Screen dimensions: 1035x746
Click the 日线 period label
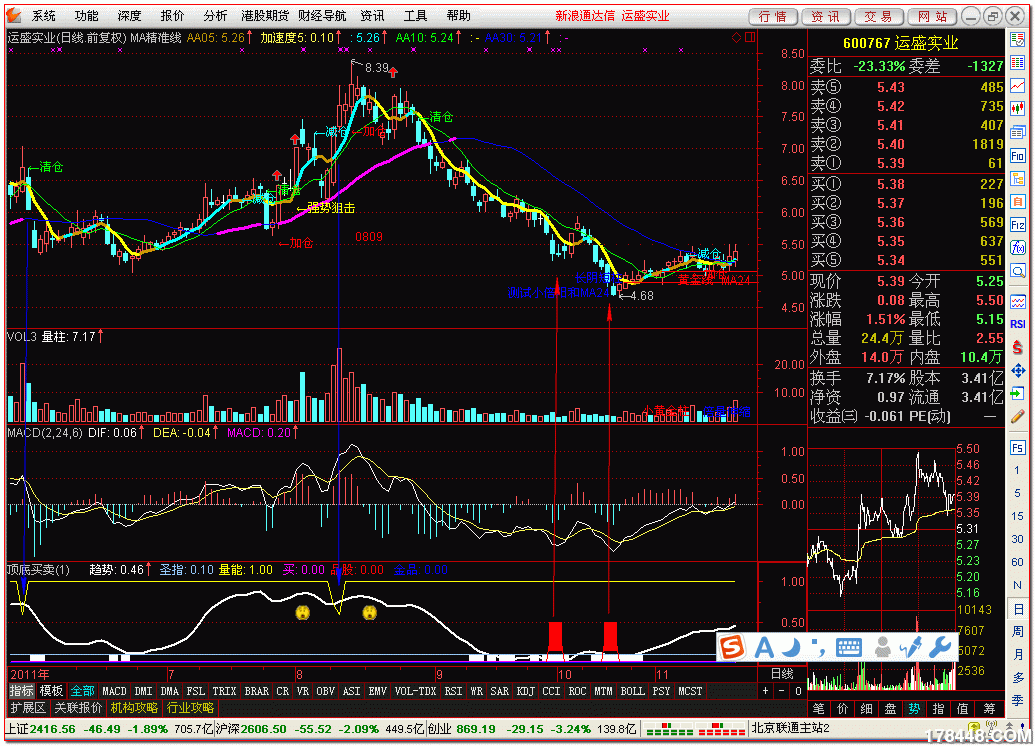pos(782,674)
